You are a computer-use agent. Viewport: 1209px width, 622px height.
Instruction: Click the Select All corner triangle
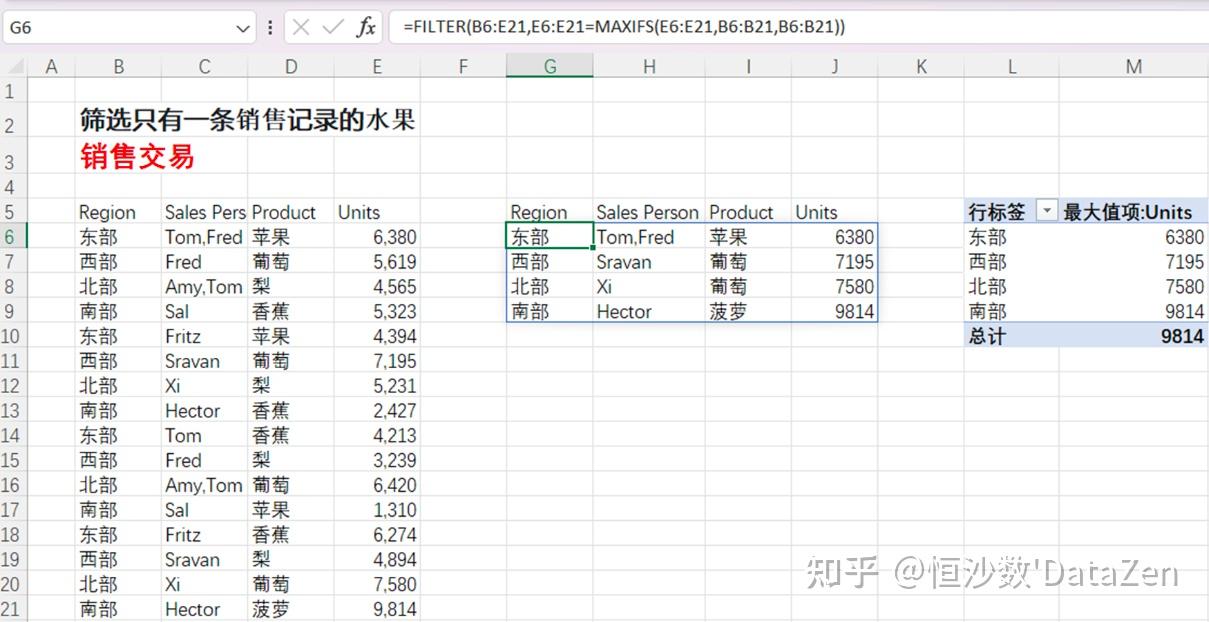(14, 67)
